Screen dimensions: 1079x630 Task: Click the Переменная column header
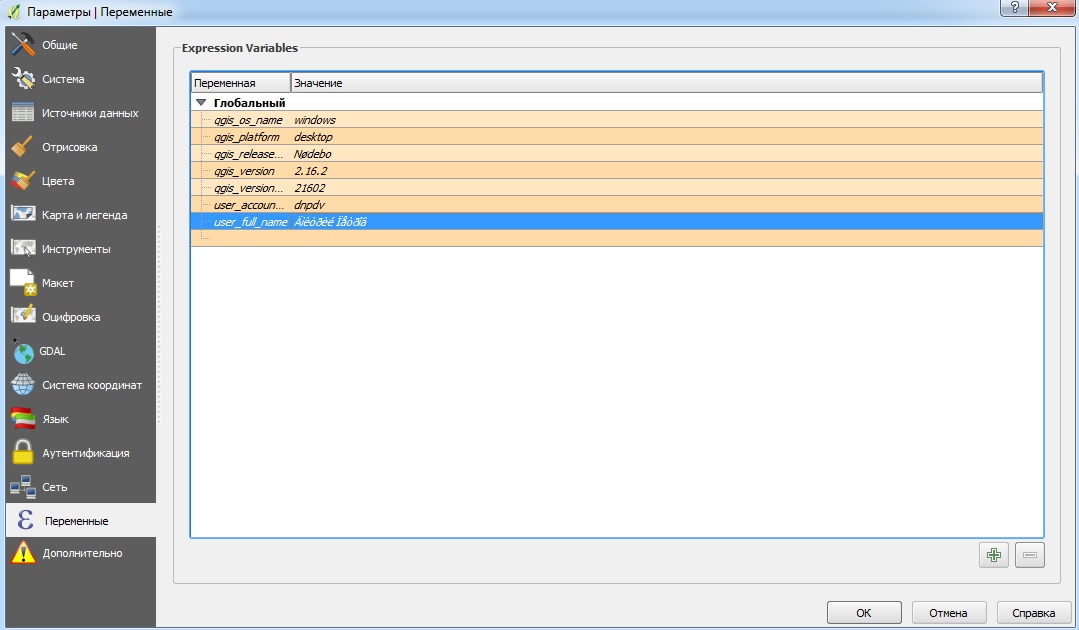tap(240, 83)
